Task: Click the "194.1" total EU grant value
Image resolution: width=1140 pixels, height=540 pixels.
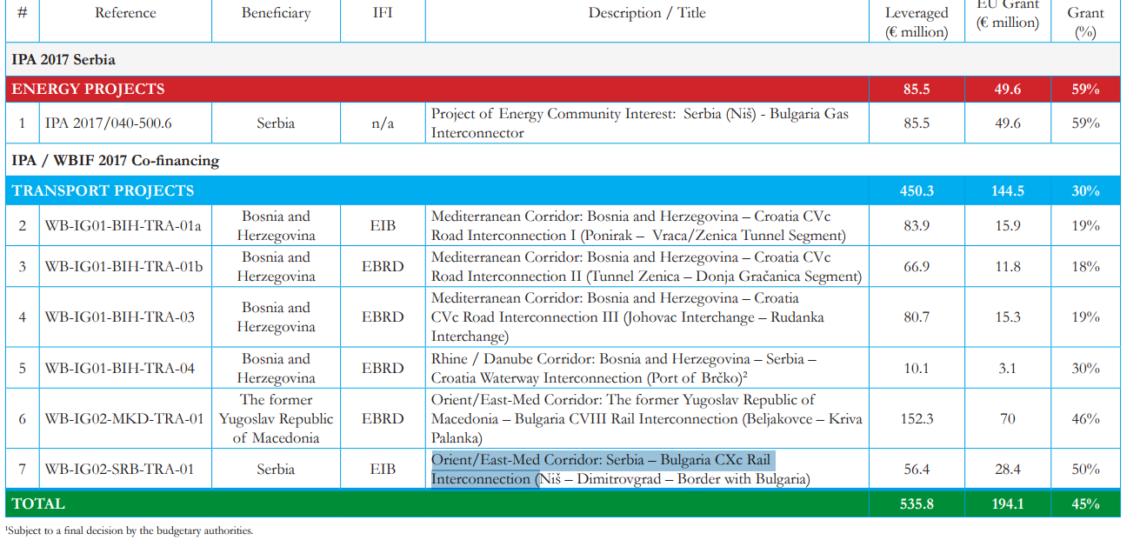Action: coord(1008,504)
